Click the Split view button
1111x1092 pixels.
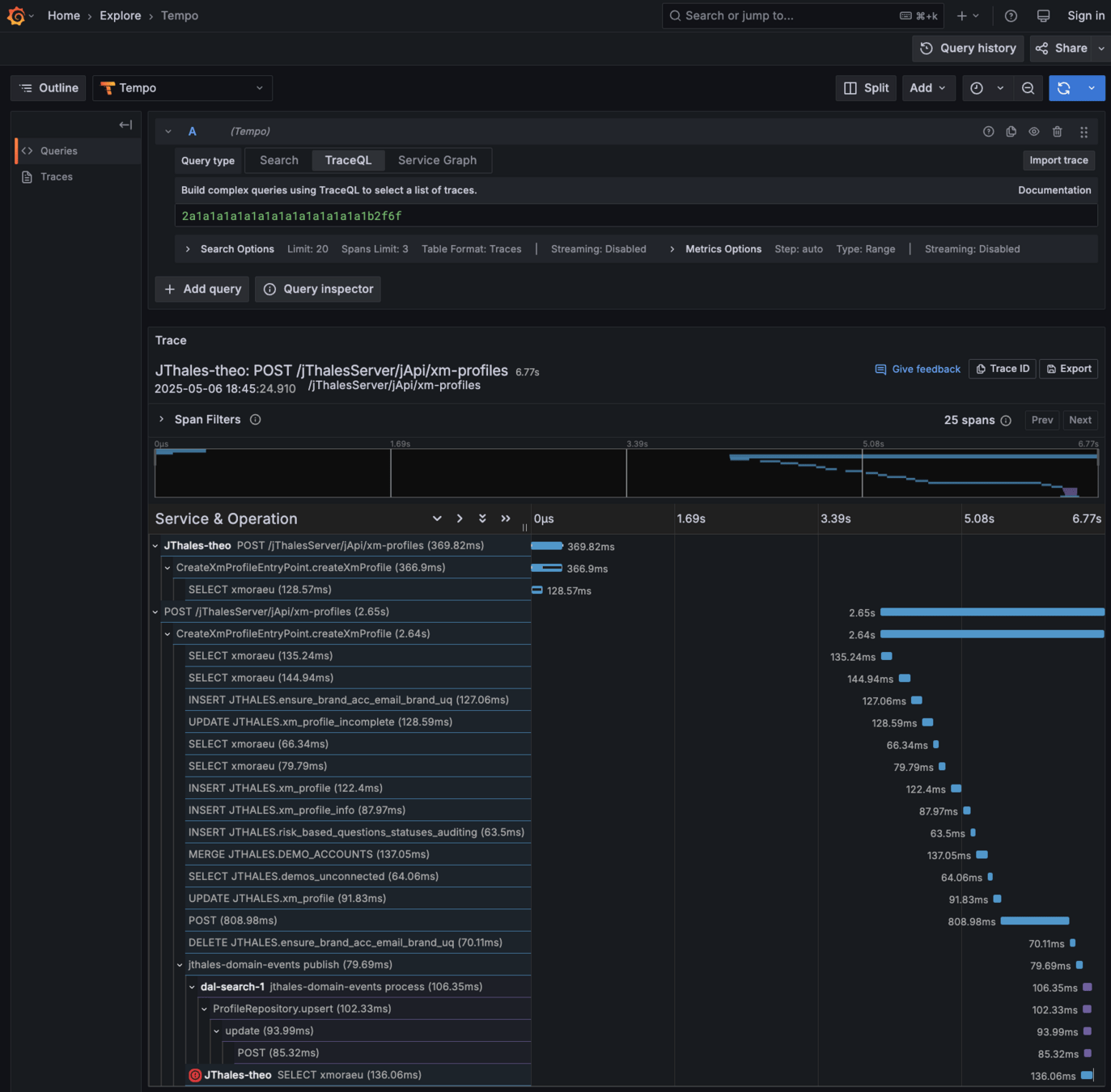click(866, 88)
